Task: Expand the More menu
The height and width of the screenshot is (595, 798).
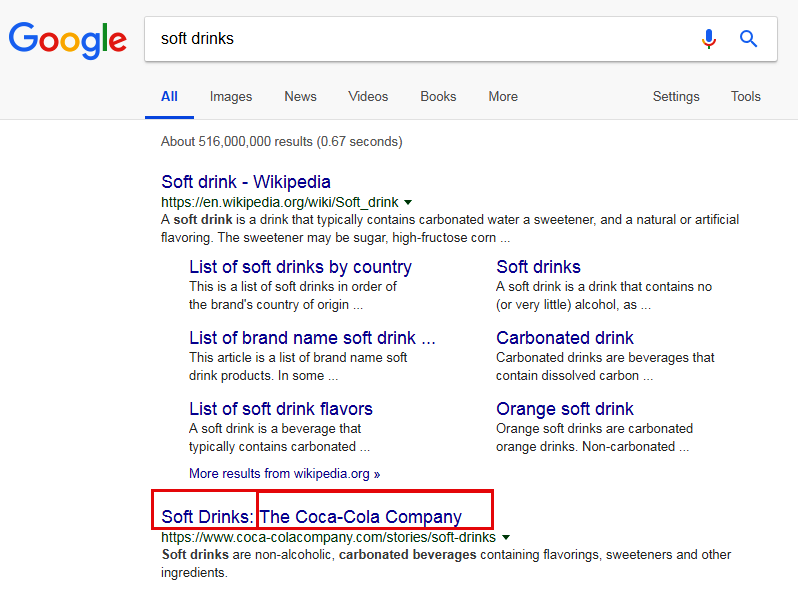Action: (x=503, y=97)
